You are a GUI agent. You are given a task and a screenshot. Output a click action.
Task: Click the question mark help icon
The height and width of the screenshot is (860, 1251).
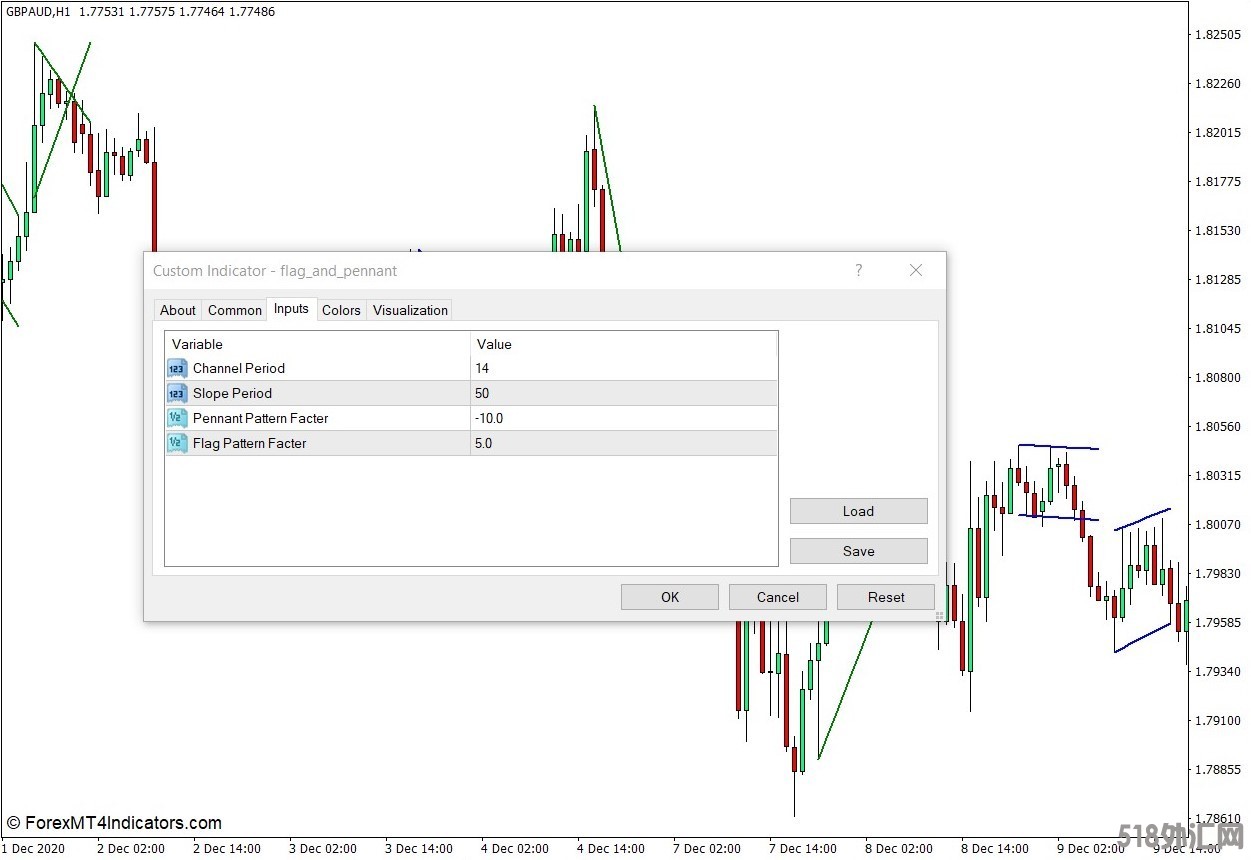pyautogui.click(x=858, y=271)
